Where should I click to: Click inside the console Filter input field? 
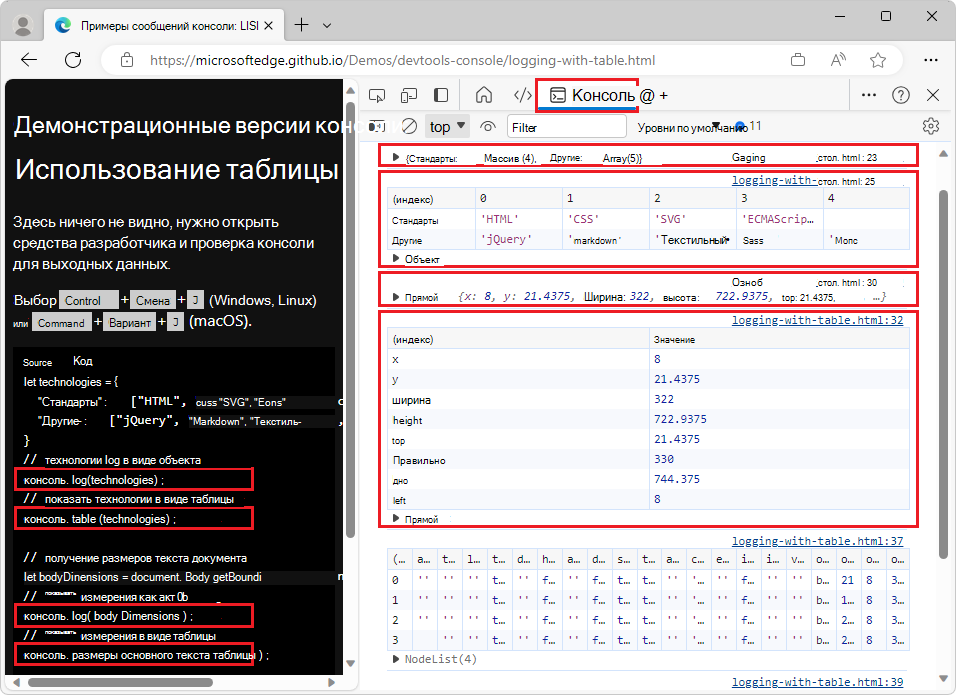point(567,126)
